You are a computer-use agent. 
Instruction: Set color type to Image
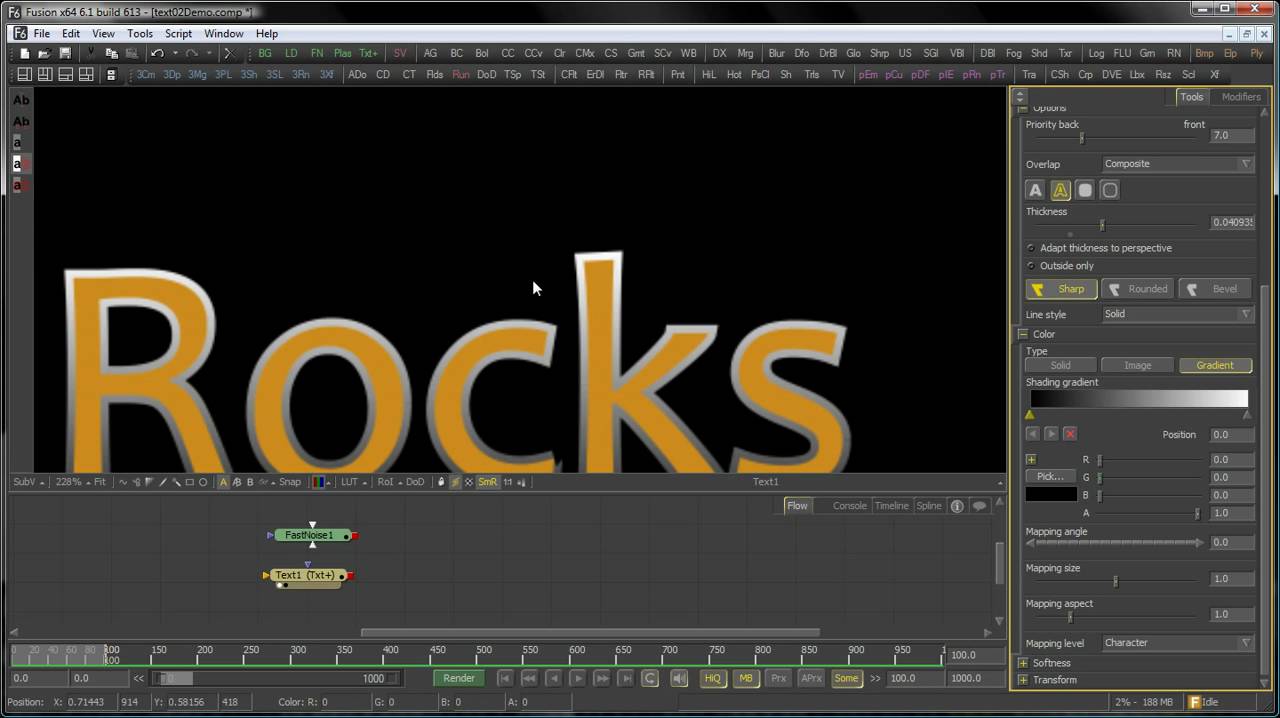click(1138, 365)
